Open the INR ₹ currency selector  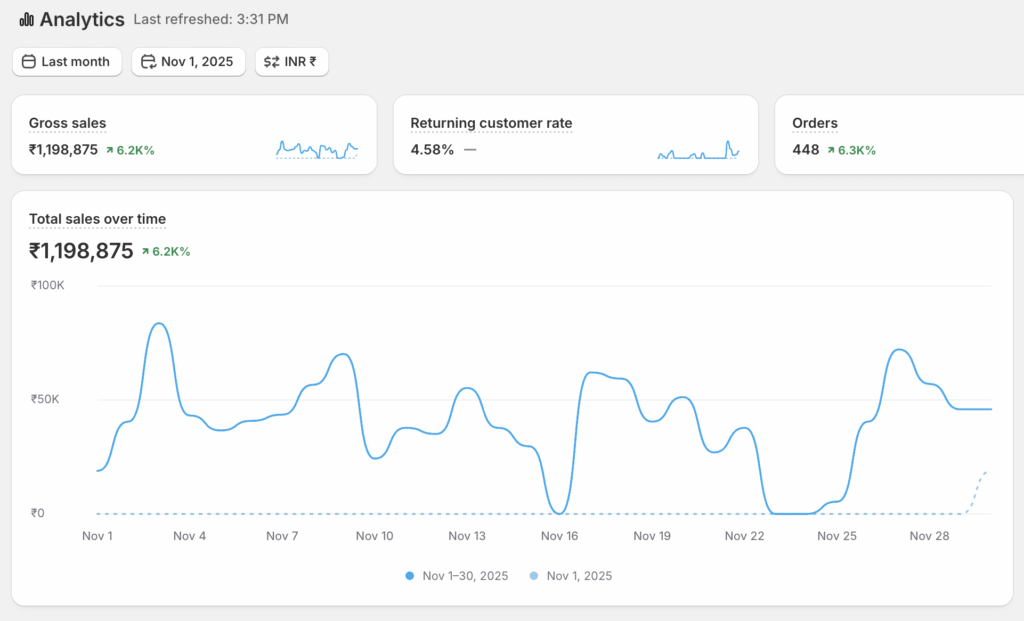click(291, 62)
